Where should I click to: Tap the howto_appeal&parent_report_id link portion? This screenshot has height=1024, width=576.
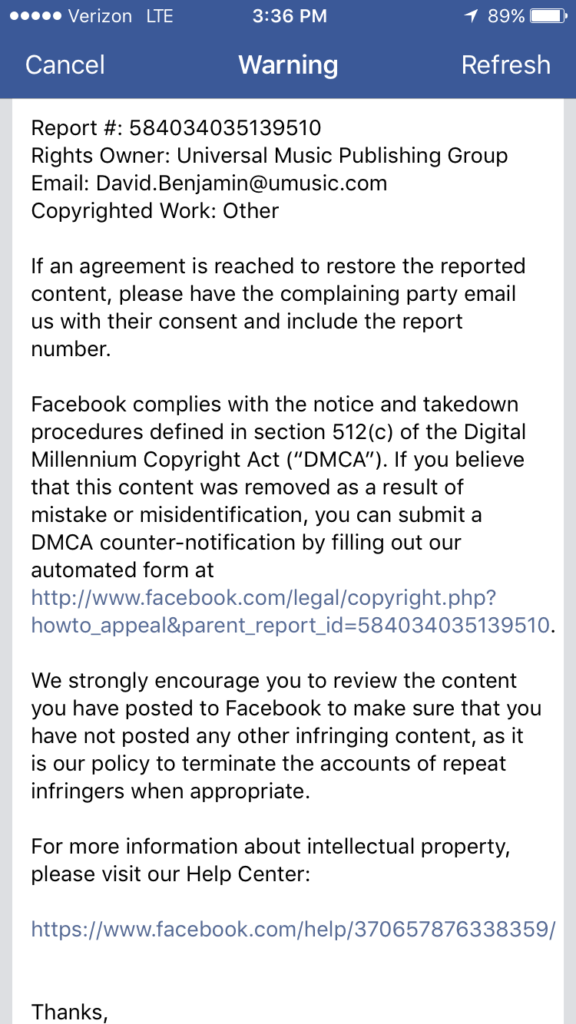[x=291, y=625]
